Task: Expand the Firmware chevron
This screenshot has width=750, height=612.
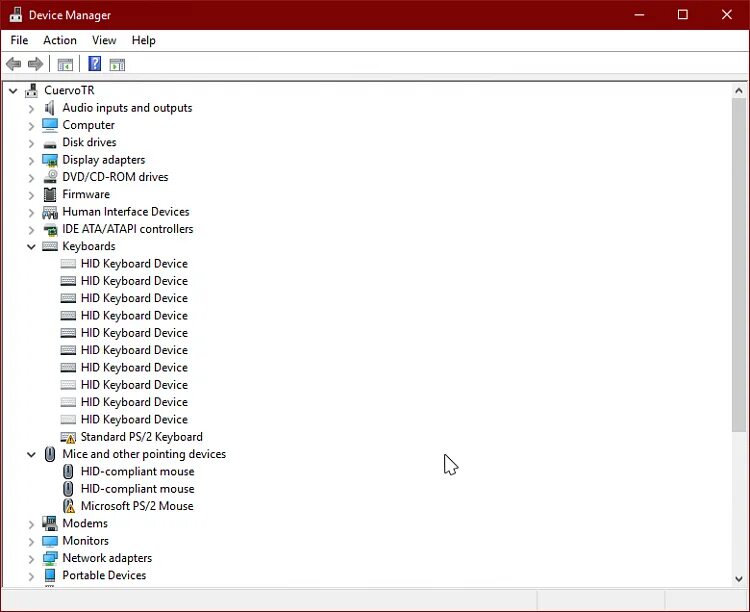Action: pos(31,195)
